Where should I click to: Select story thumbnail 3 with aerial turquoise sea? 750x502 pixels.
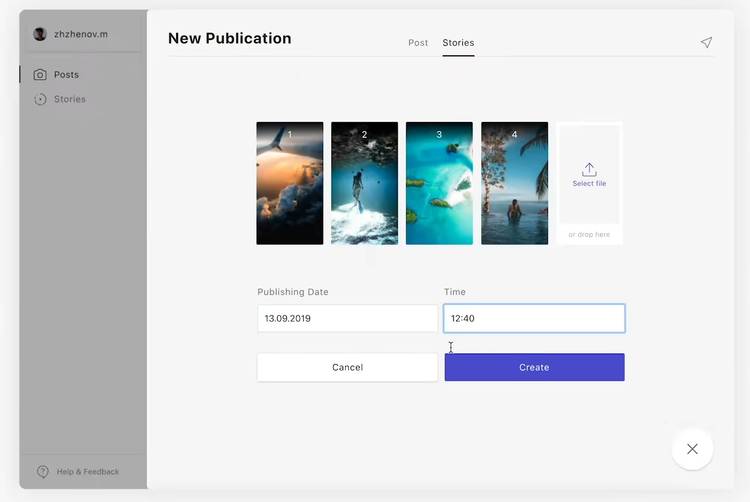[440, 183]
